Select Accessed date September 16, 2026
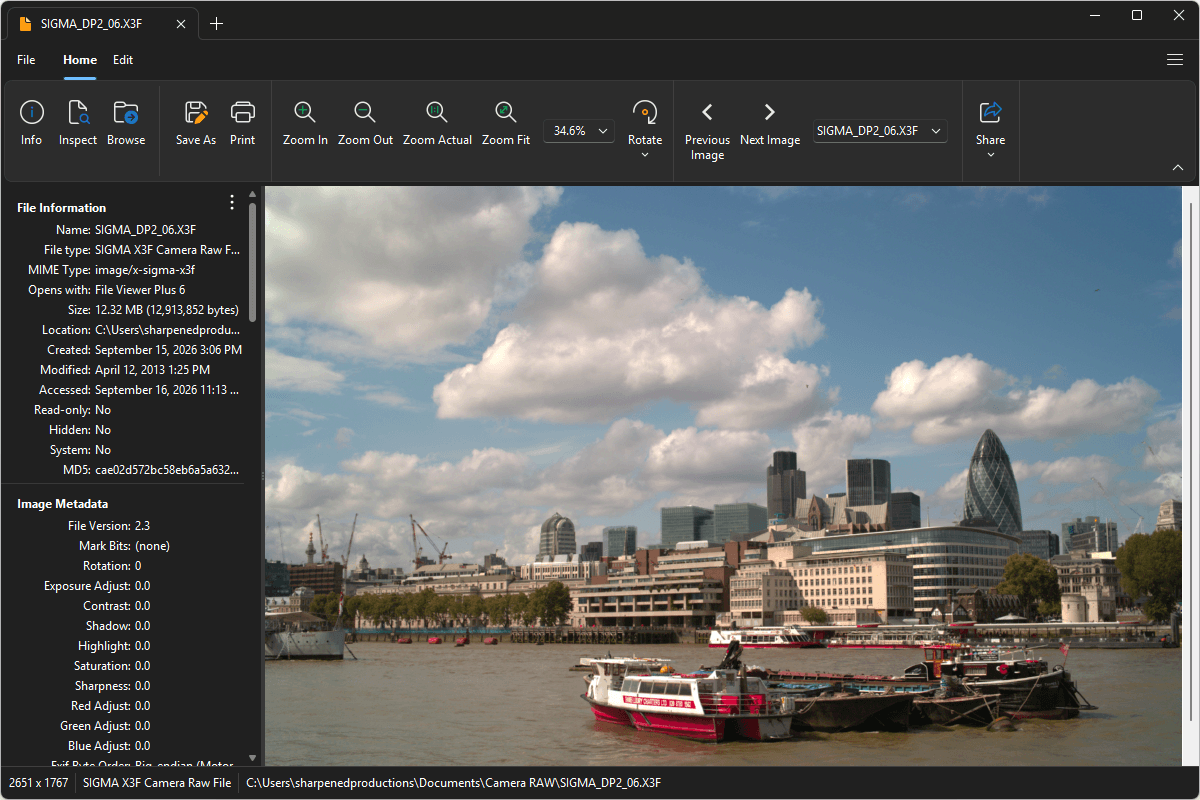This screenshot has width=1200, height=800. point(167,390)
